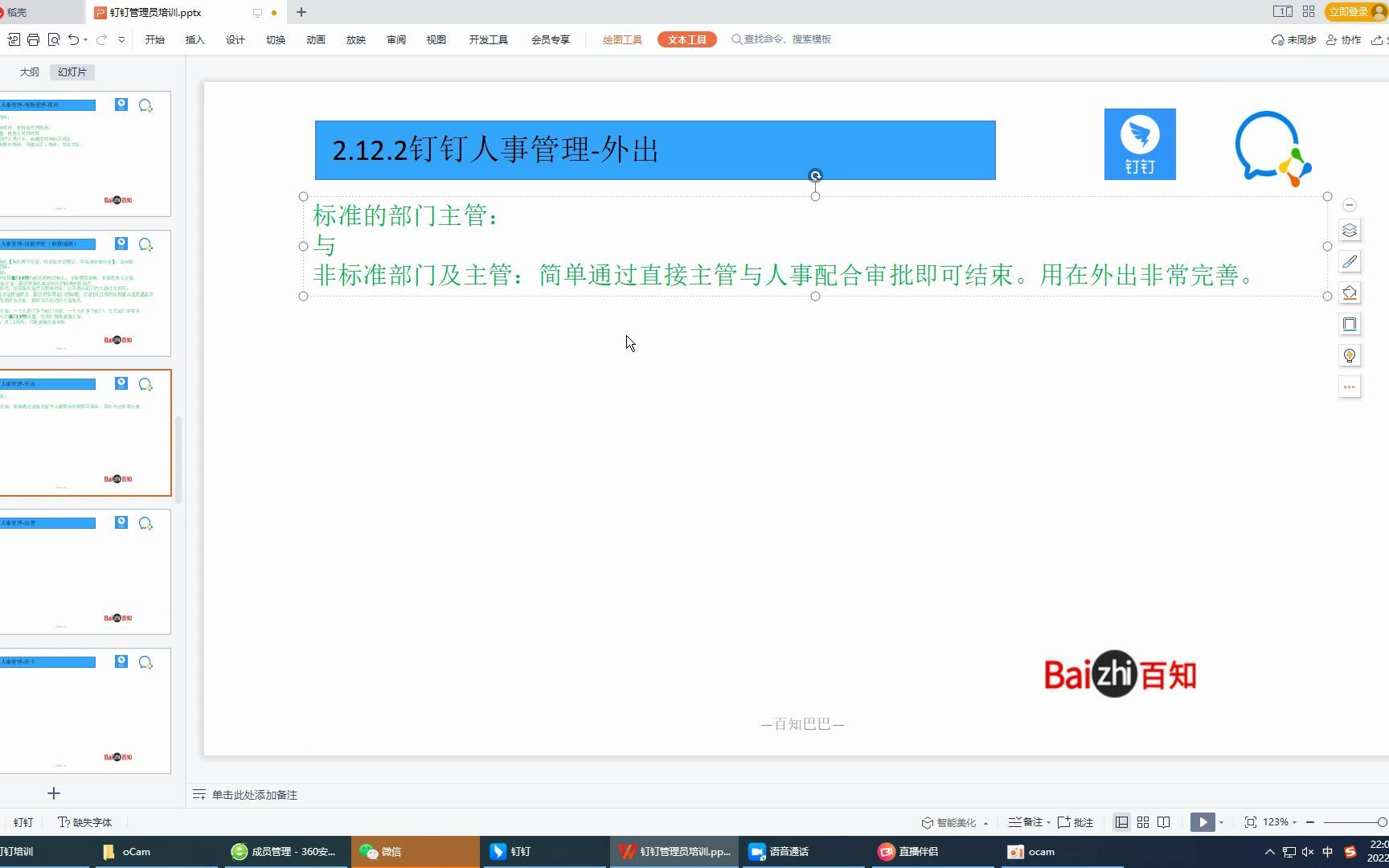Open the 放映 (slideshow) ribbon menu
The width and height of the screenshot is (1389, 868).
(355, 39)
